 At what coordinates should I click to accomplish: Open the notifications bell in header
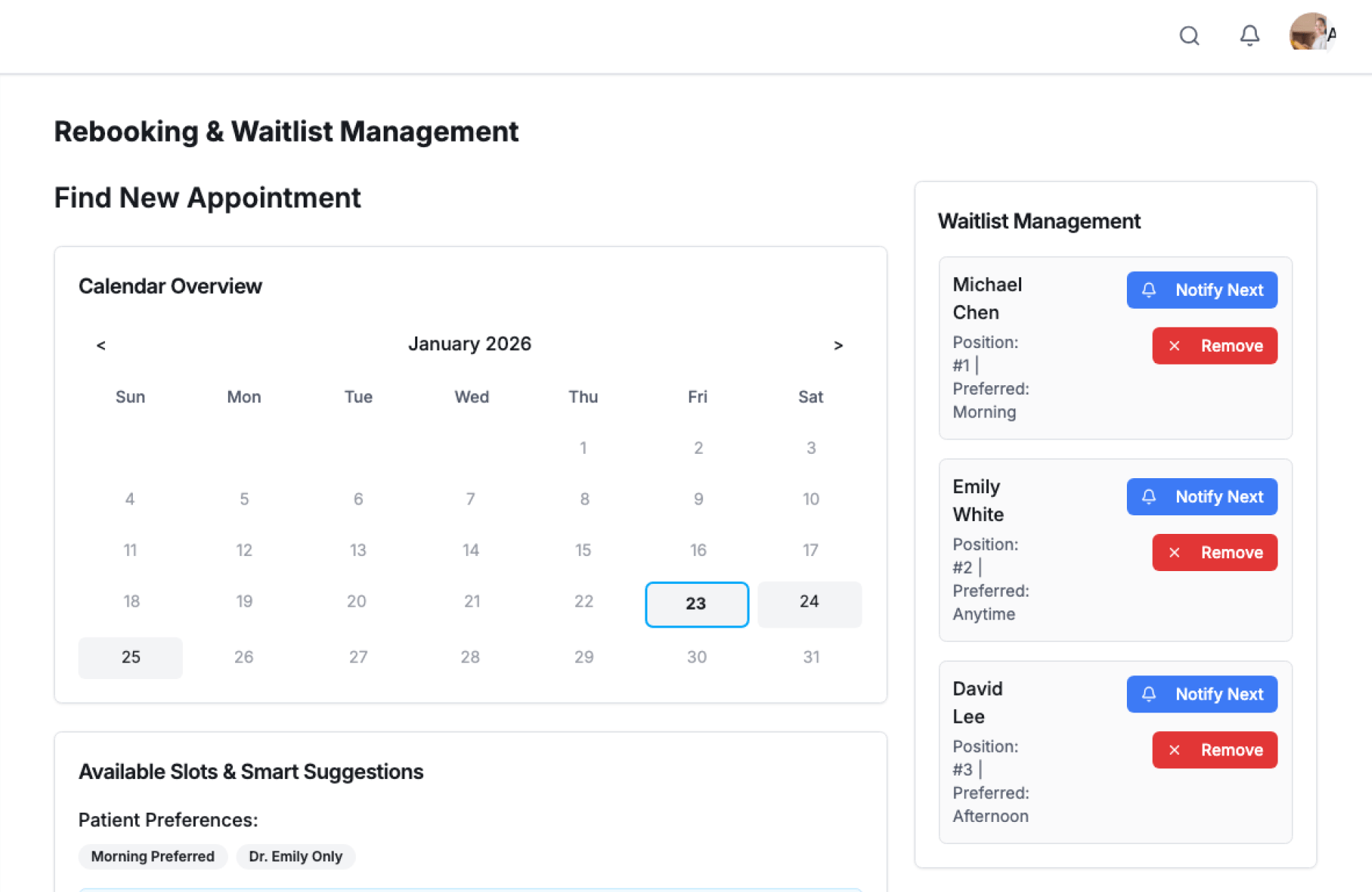[x=1249, y=36]
